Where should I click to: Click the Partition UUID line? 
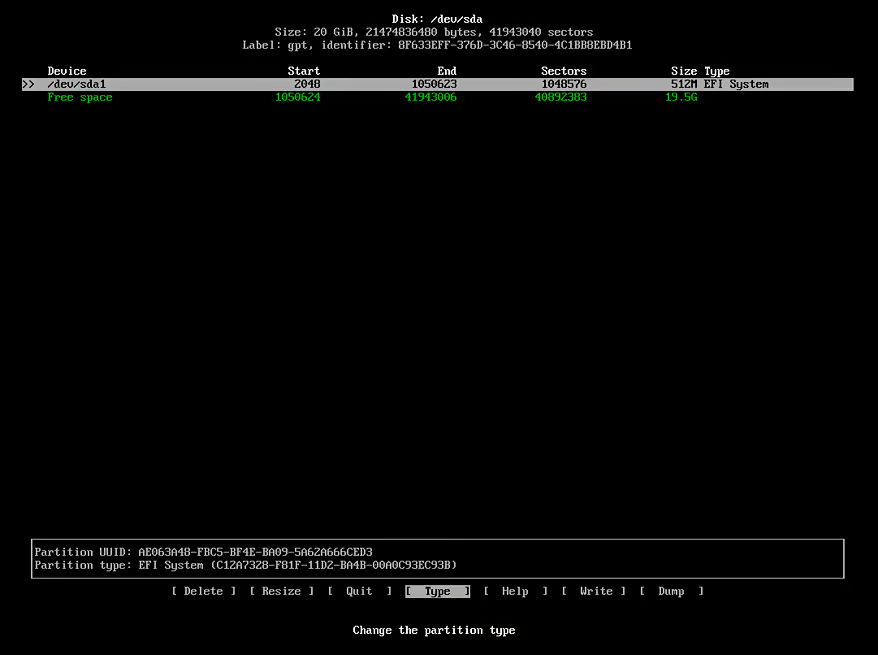point(204,552)
